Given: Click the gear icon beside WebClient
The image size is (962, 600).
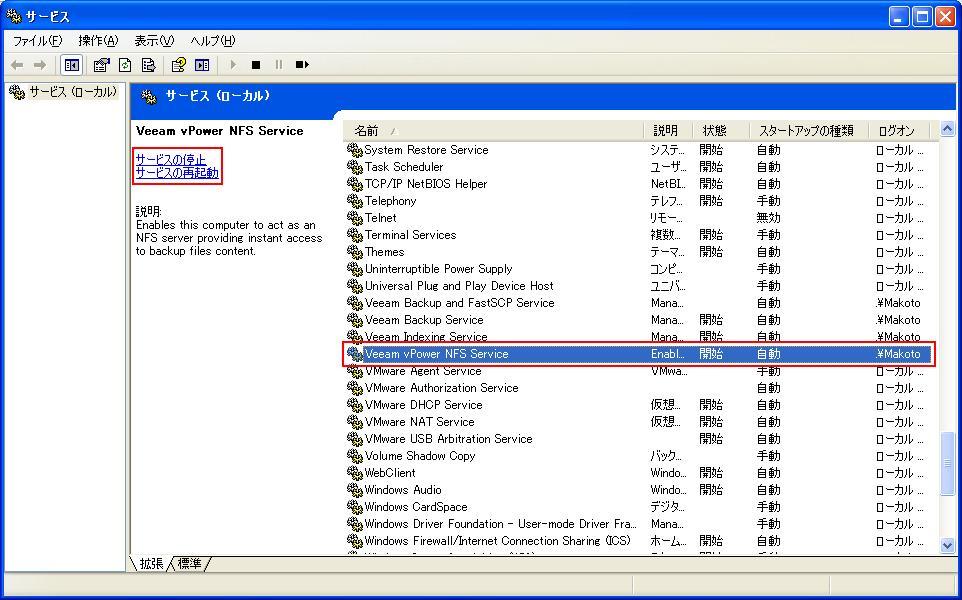Looking at the screenshot, I should (355, 473).
